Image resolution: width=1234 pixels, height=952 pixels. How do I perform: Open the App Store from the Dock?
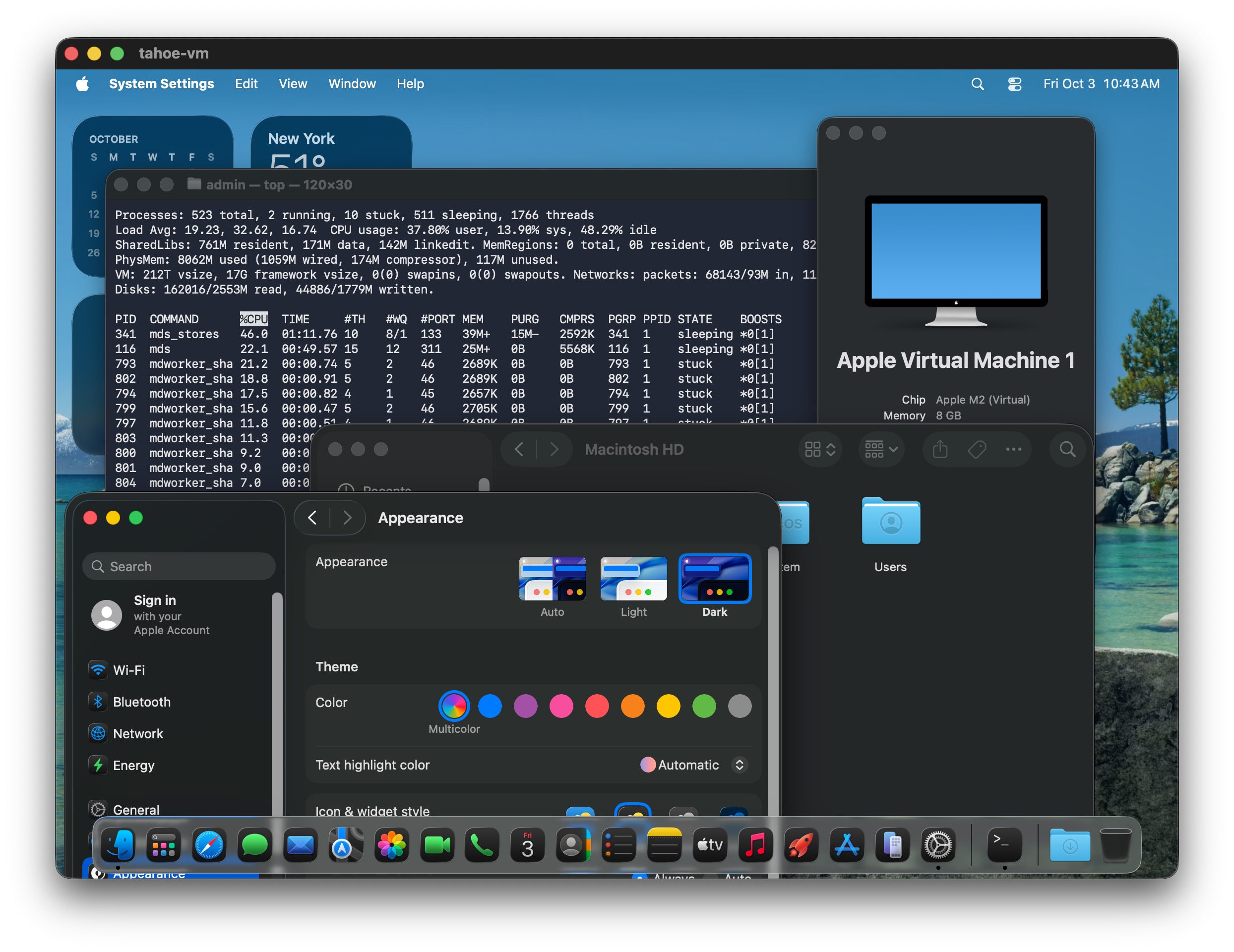coord(847,845)
